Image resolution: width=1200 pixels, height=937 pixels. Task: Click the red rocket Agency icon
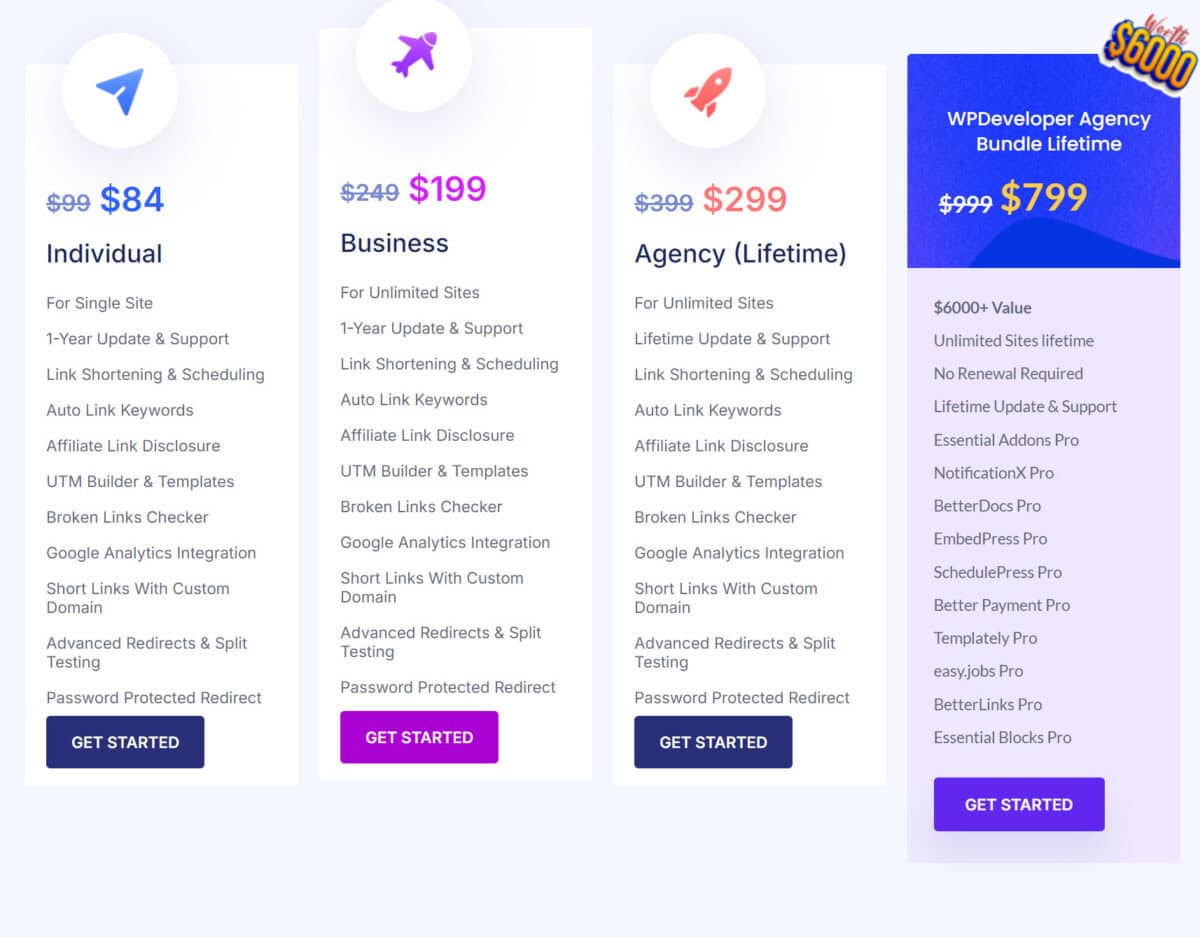pos(708,91)
